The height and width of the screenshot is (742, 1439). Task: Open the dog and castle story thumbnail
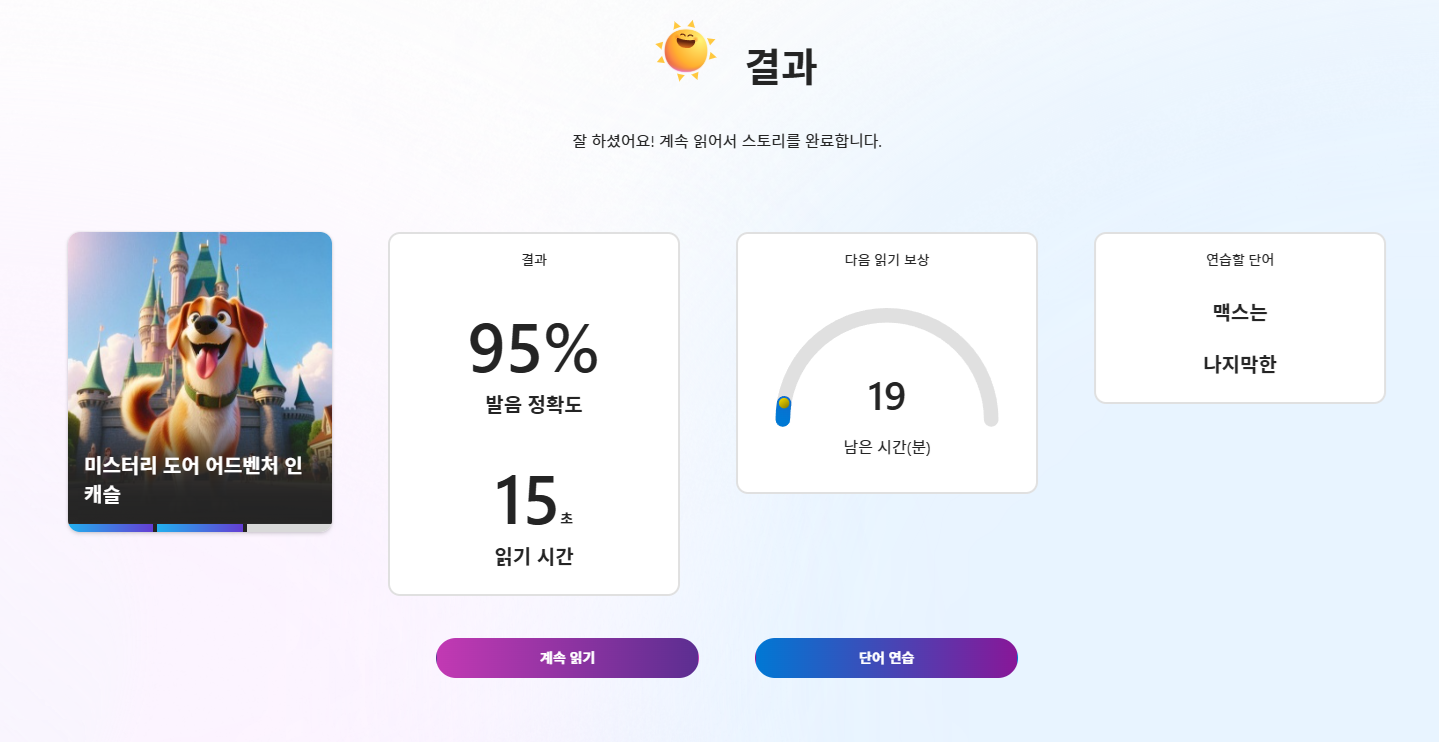(x=200, y=381)
